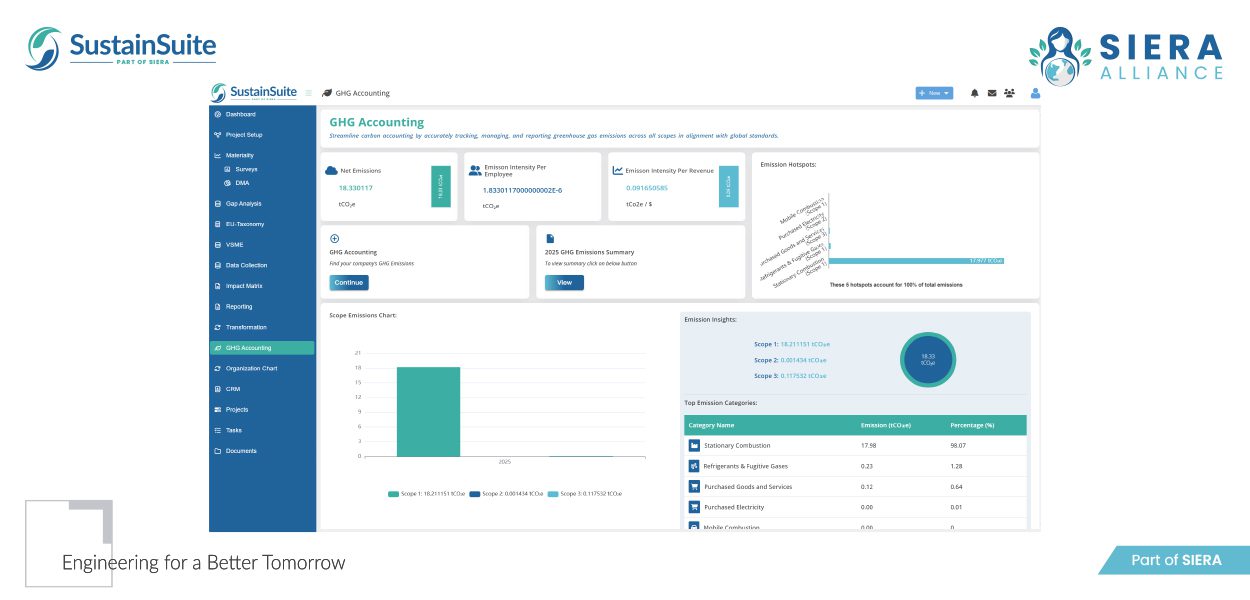Open the mail envelope icon
This screenshot has height=600, width=1250.
click(992, 93)
